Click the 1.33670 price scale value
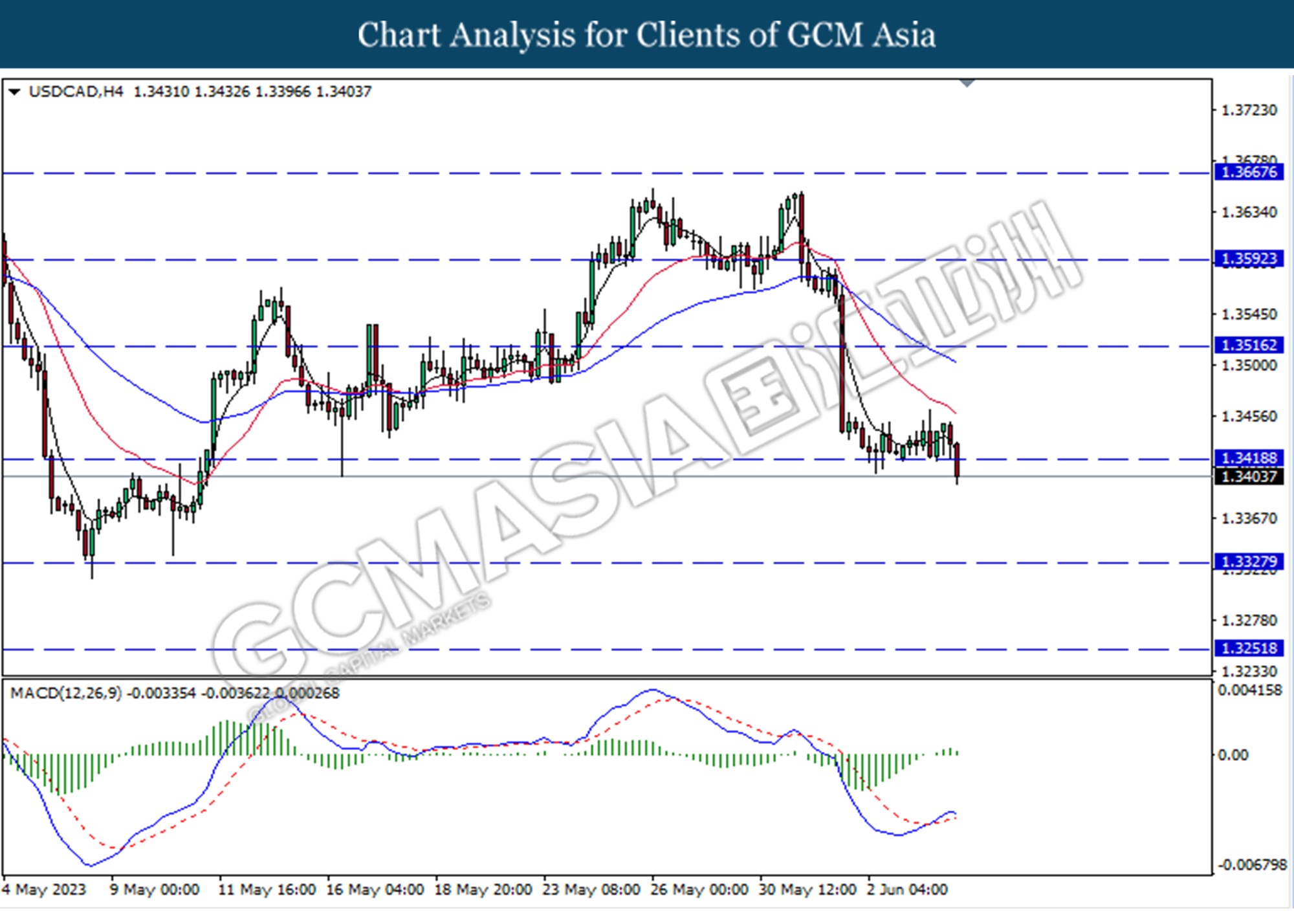 tap(1249, 519)
